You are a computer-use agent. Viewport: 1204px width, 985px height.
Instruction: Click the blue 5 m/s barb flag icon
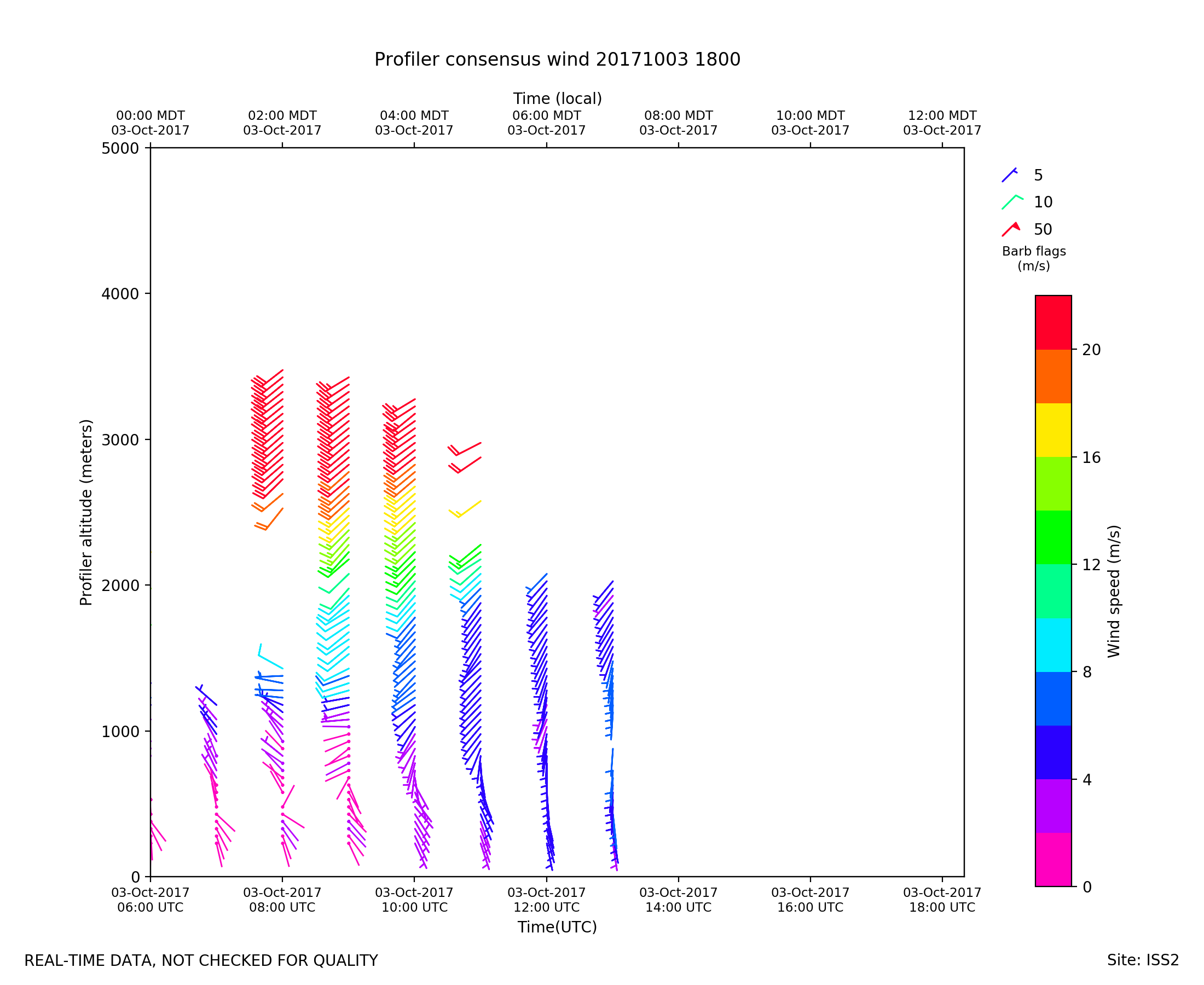coord(1009,175)
